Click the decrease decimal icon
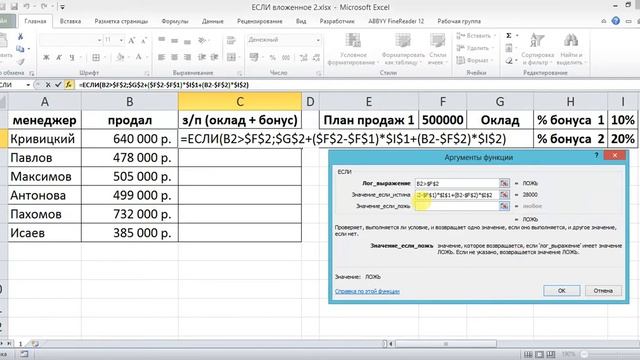Screen dimensions: 640x360 pyautogui.click(x=316, y=58)
